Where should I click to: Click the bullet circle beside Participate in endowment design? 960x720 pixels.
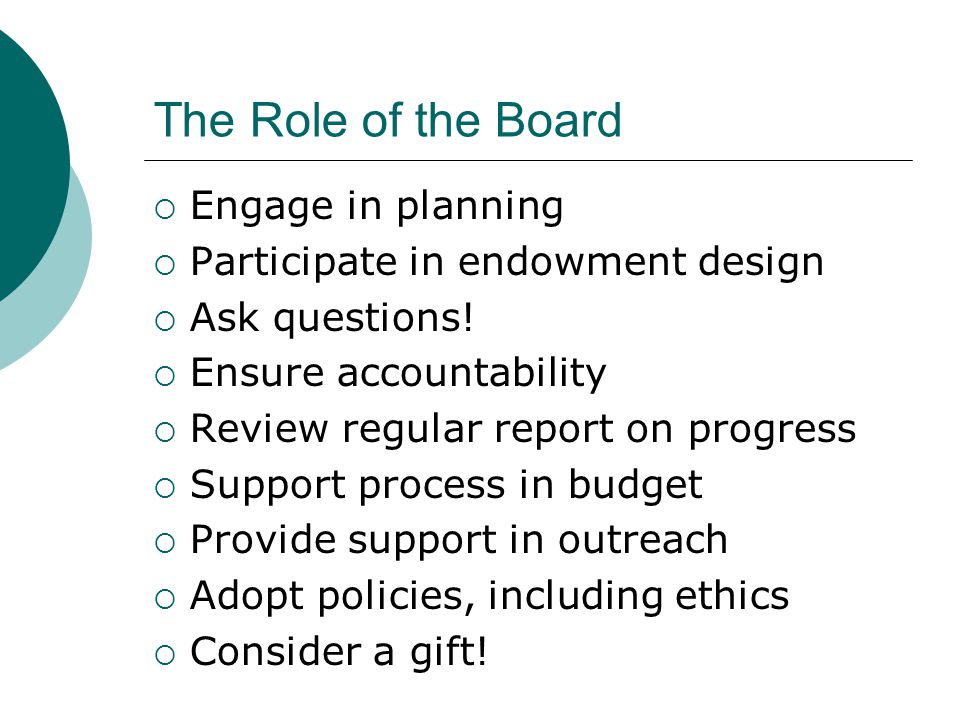(165, 265)
